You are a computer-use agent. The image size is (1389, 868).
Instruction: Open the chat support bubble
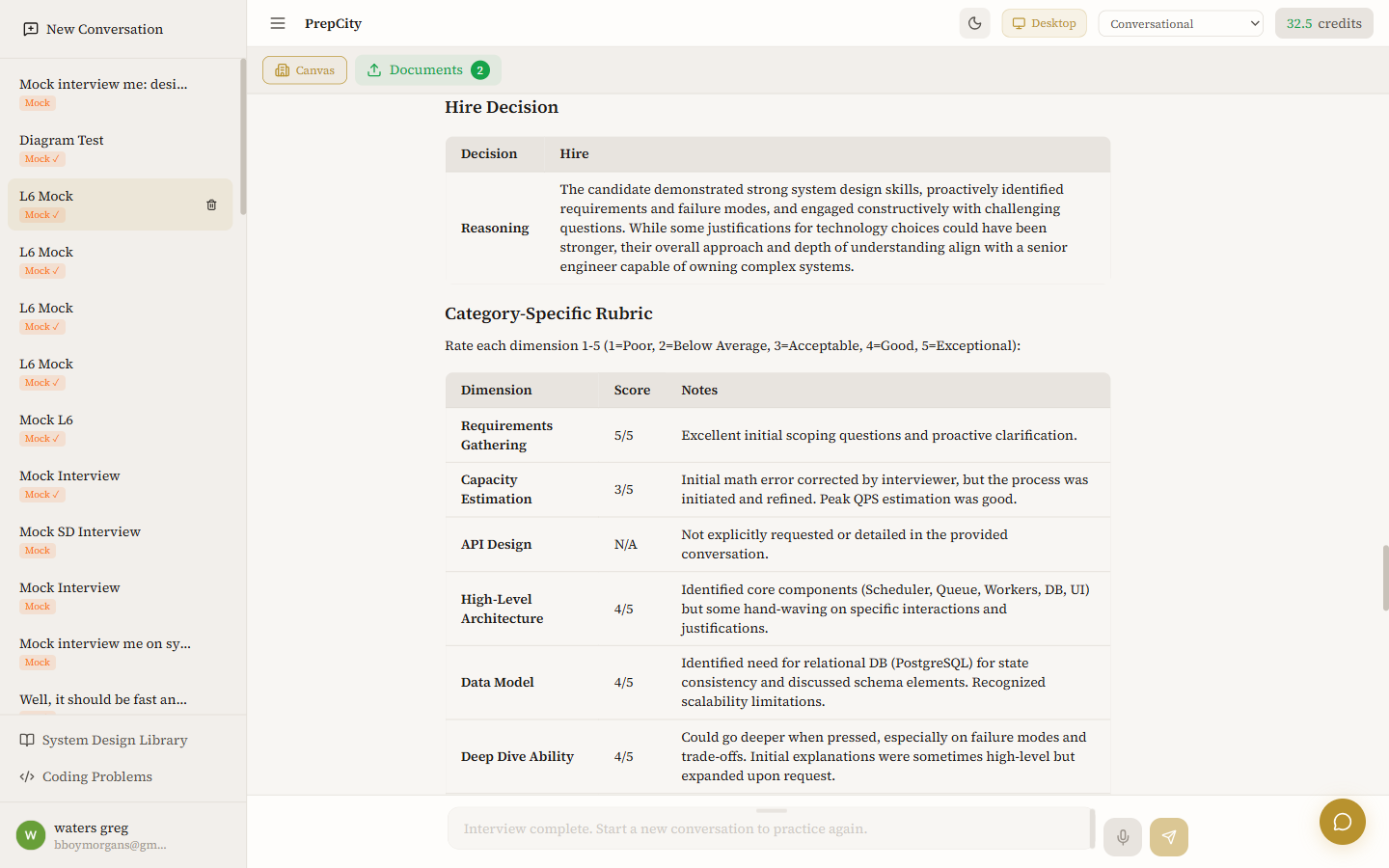tap(1343, 822)
